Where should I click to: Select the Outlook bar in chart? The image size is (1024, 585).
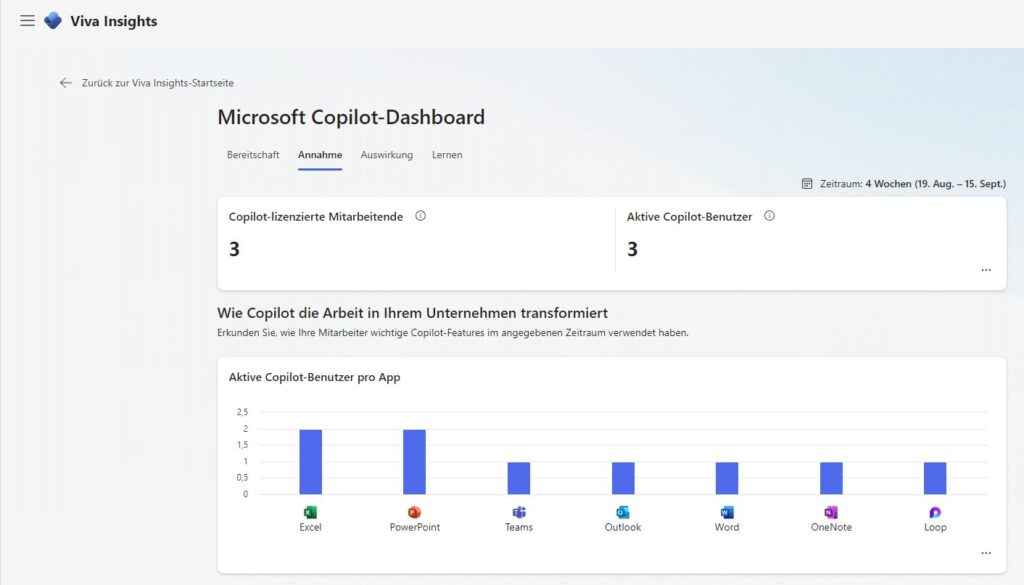pyautogui.click(x=623, y=478)
